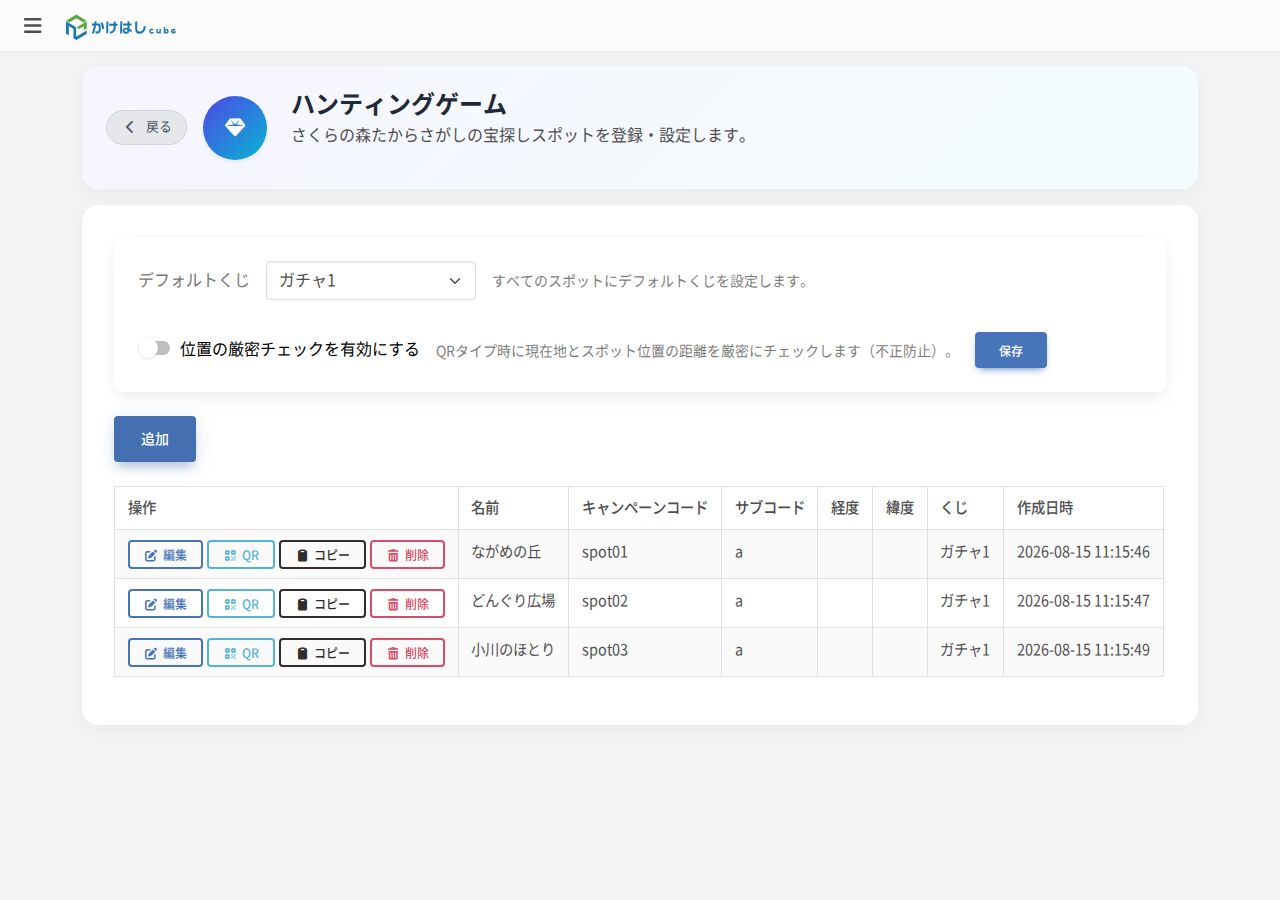Screen dimensions: 1280x900
Task: Show QR code for 小川のほとり
Action: (241, 652)
